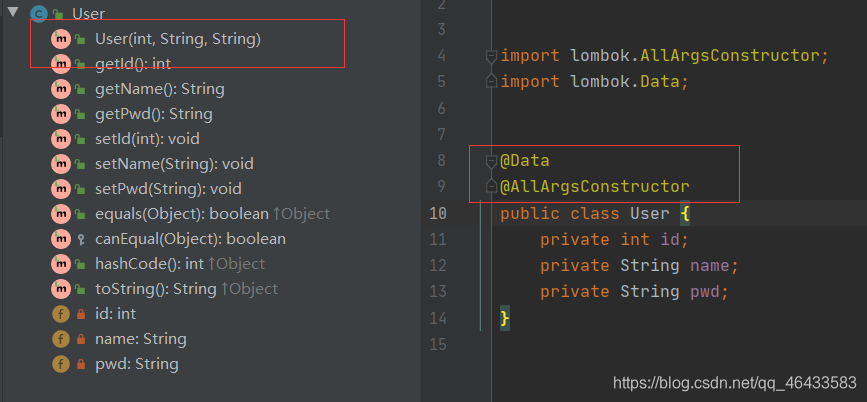Select the pwd: String field
This screenshot has height=402, width=867.
click(x=136, y=364)
